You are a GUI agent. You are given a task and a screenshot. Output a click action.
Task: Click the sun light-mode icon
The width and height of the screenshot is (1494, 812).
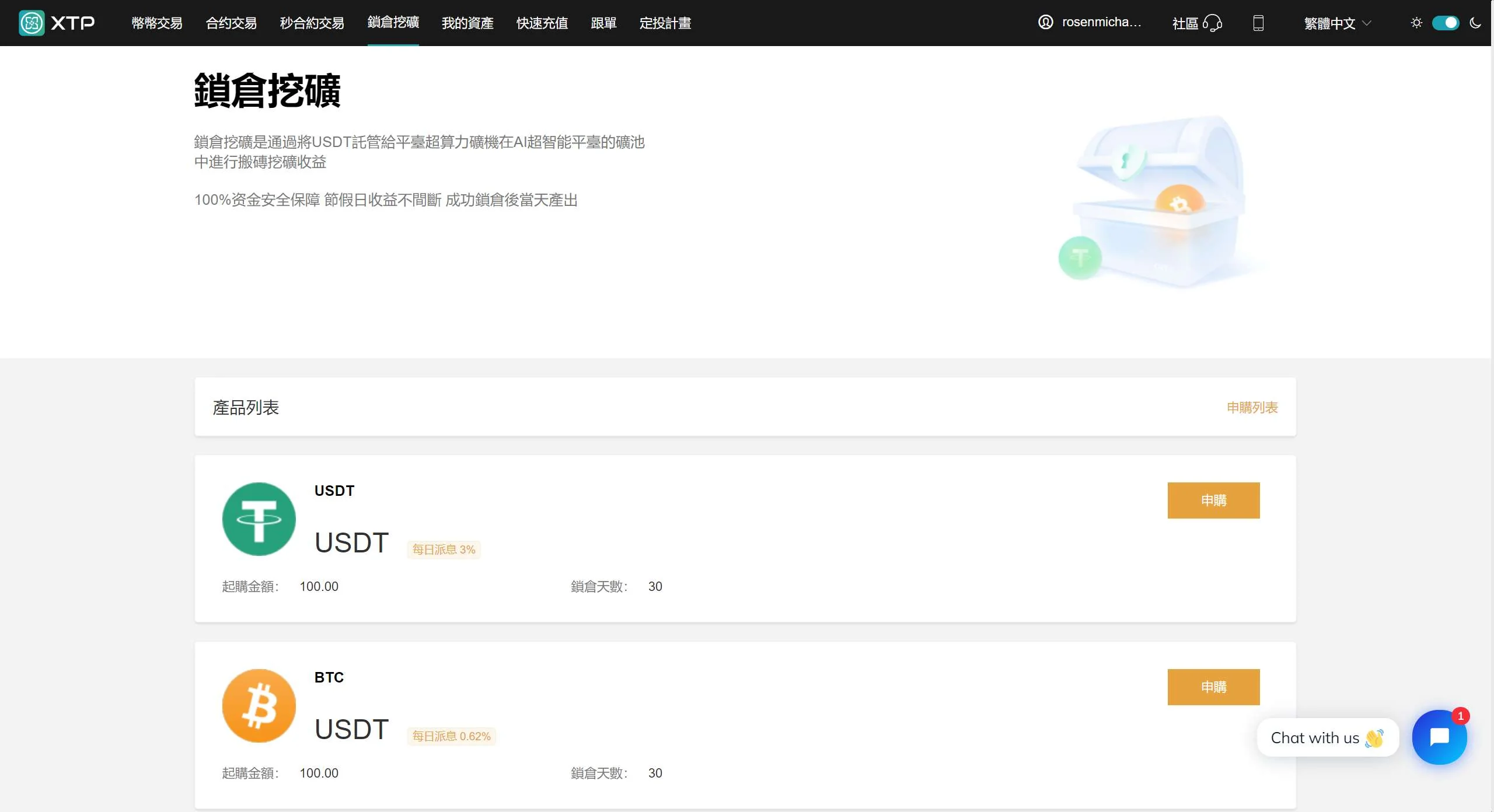(x=1416, y=23)
